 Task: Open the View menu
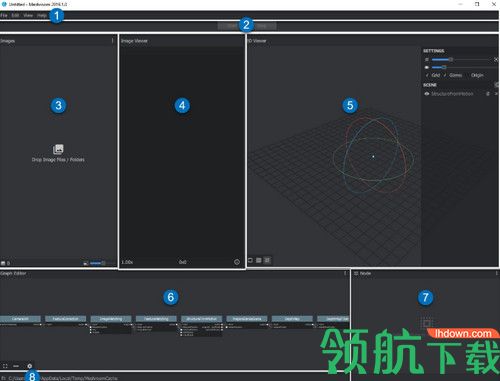coord(28,15)
